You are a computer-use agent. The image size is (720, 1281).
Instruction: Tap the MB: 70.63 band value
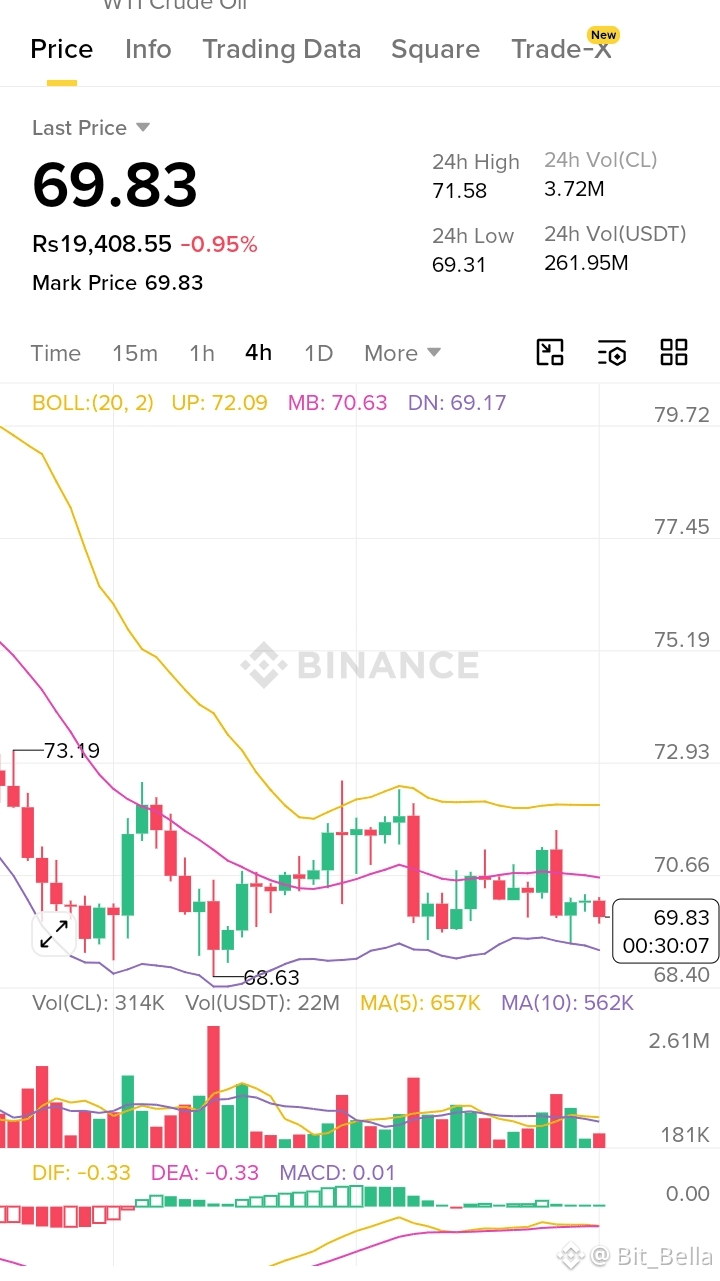click(337, 403)
